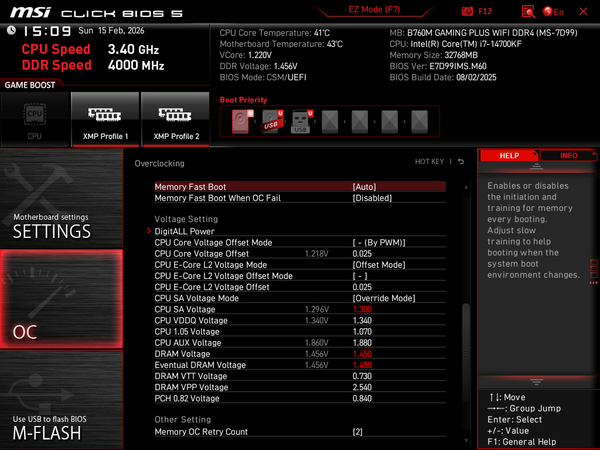The height and width of the screenshot is (450, 600).
Task: Open the SETTINGS motherboard section
Action: pos(61,198)
